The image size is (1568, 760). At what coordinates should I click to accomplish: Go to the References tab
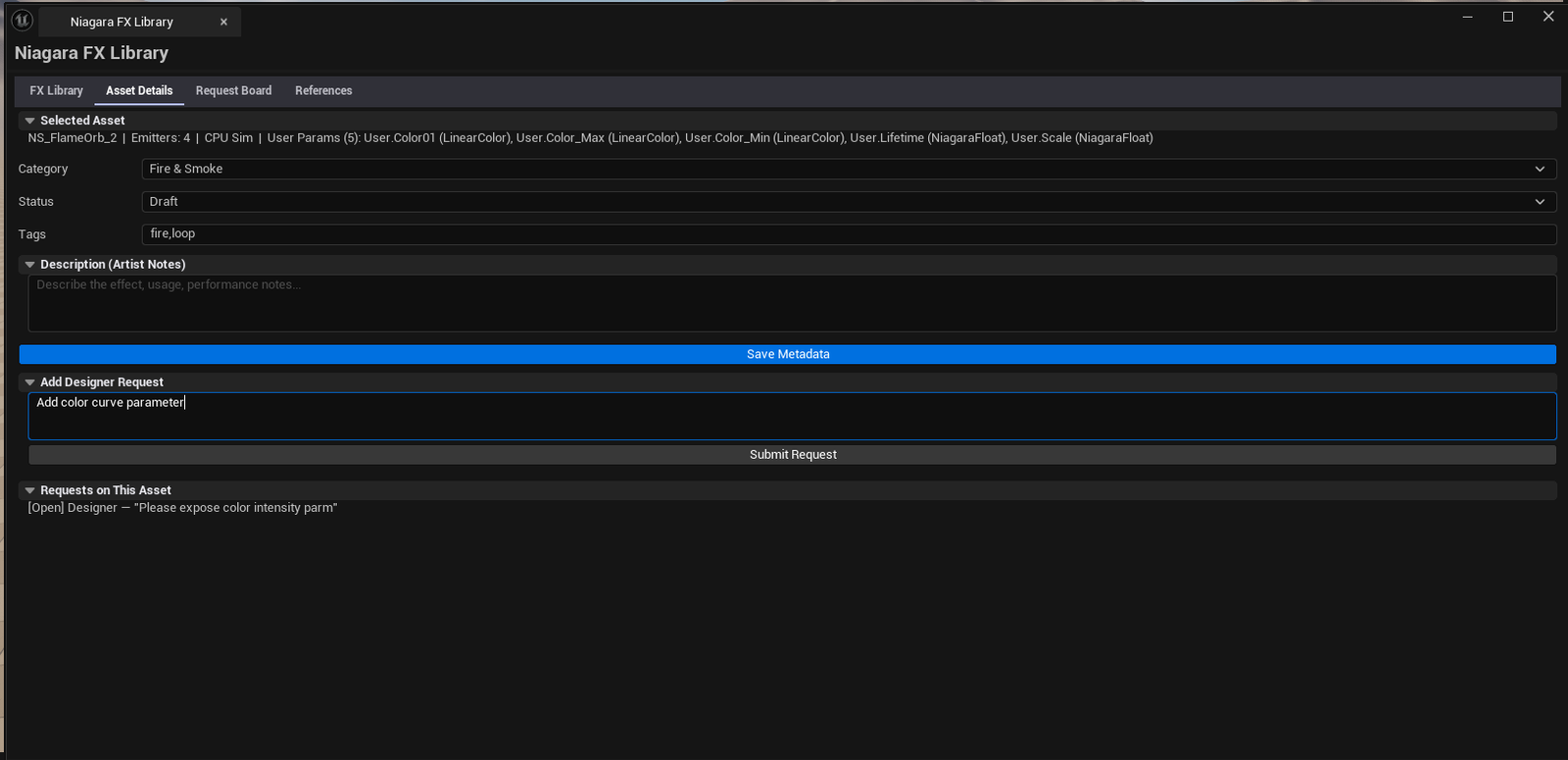coord(323,90)
